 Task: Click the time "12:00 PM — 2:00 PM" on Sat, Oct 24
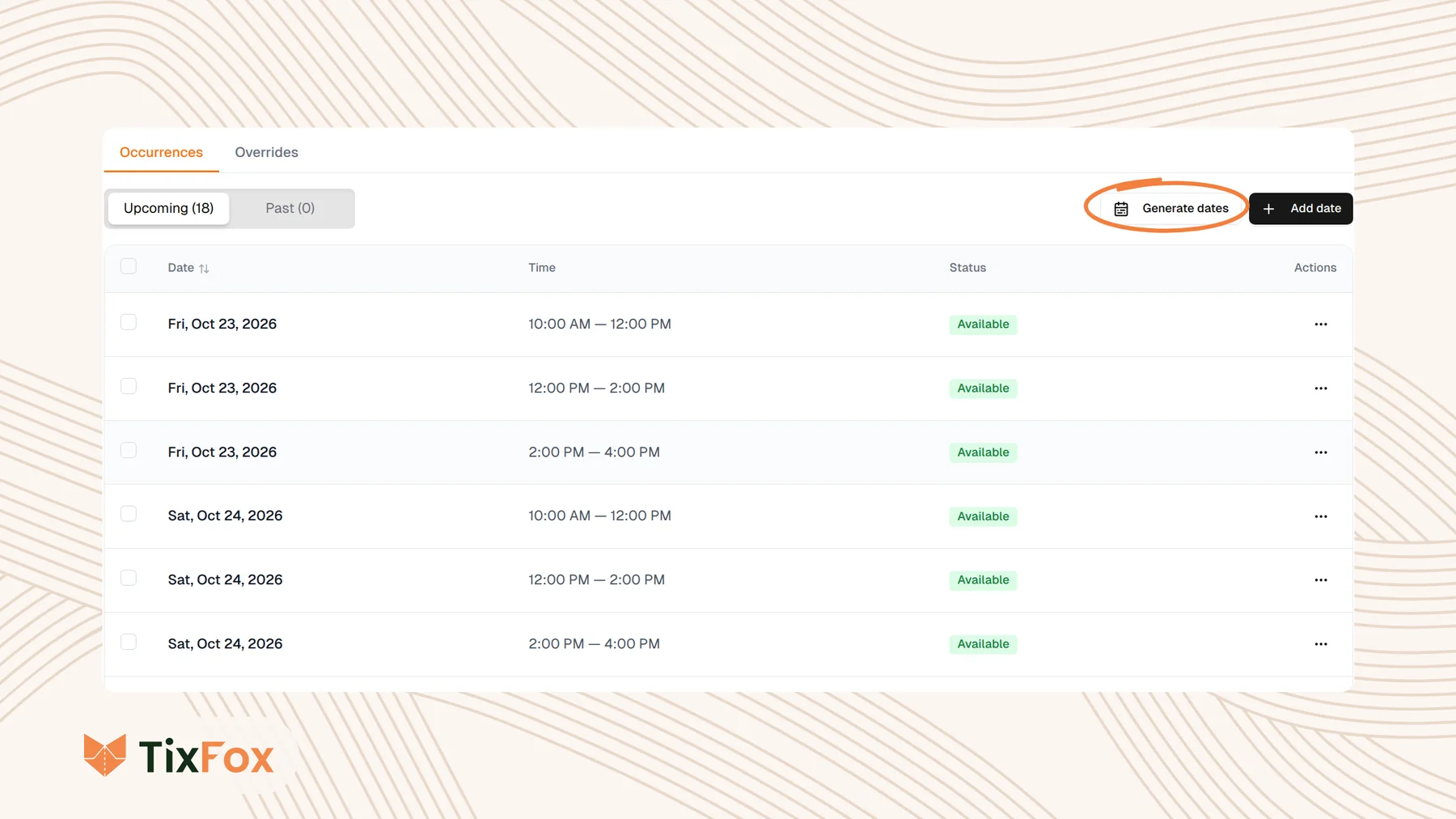[x=596, y=579]
